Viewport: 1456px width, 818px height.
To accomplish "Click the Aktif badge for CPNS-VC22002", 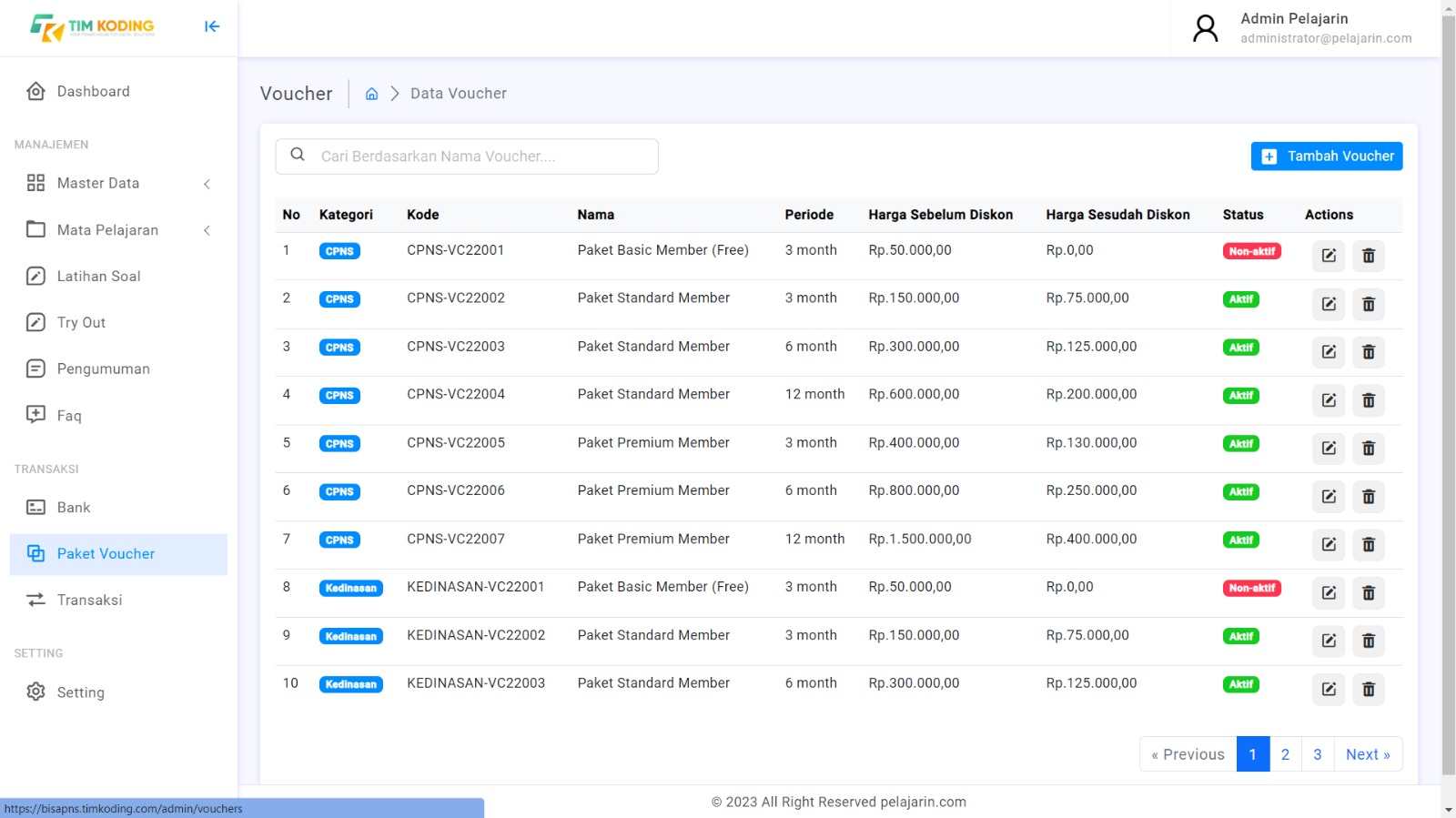I will point(1241,299).
